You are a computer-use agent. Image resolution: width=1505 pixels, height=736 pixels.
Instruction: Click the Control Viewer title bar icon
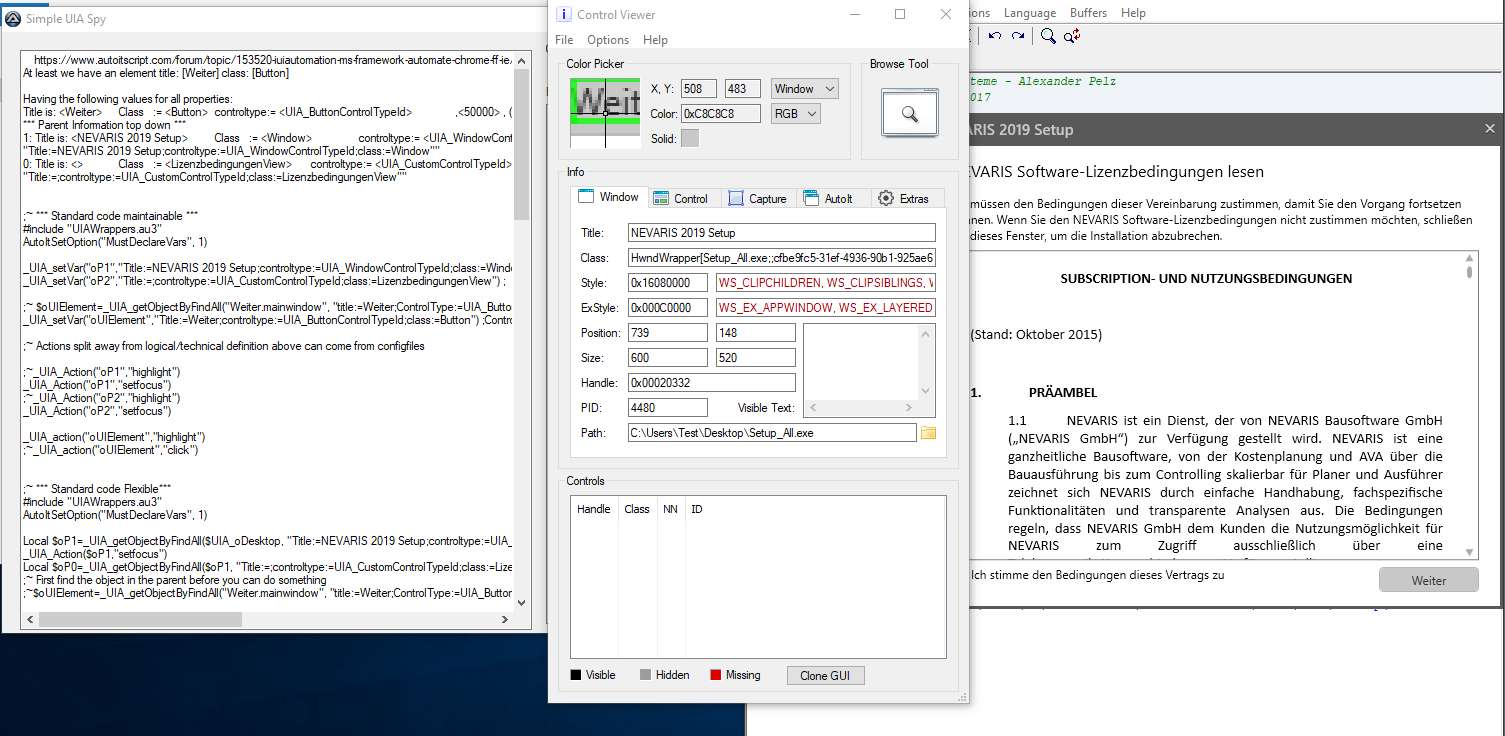564,14
